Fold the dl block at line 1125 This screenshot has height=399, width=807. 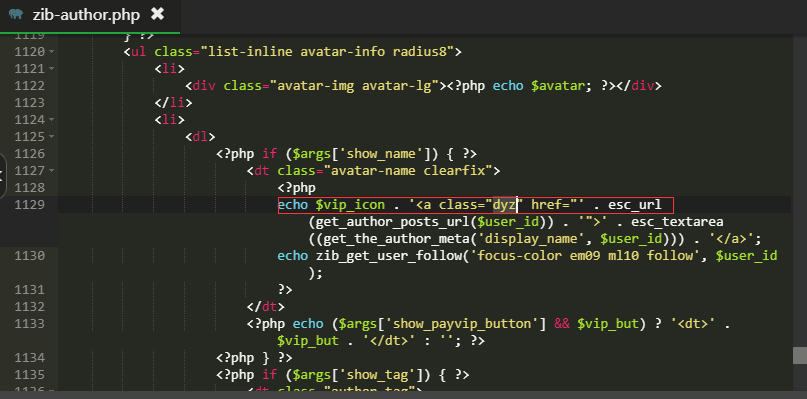click(x=51, y=136)
